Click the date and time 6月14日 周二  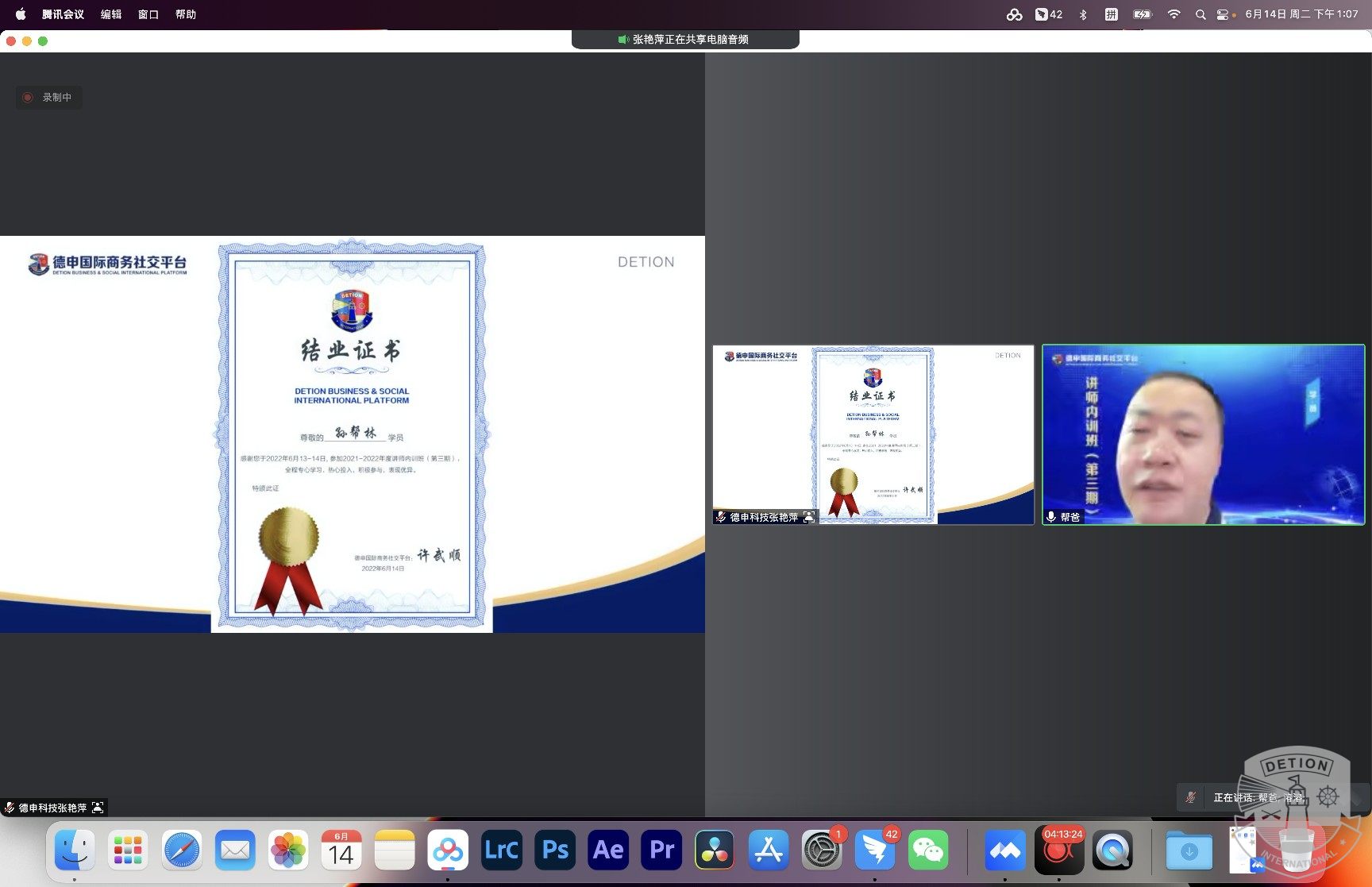[x=1301, y=14]
